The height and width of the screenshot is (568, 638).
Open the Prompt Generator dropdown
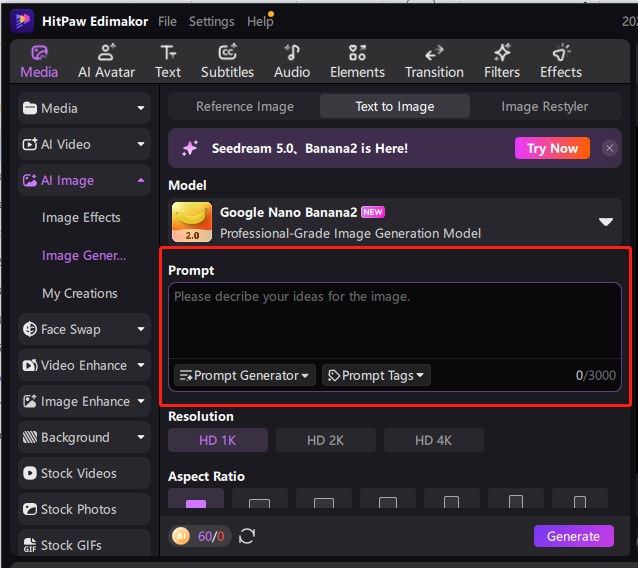pyautogui.click(x=245, y=376)
